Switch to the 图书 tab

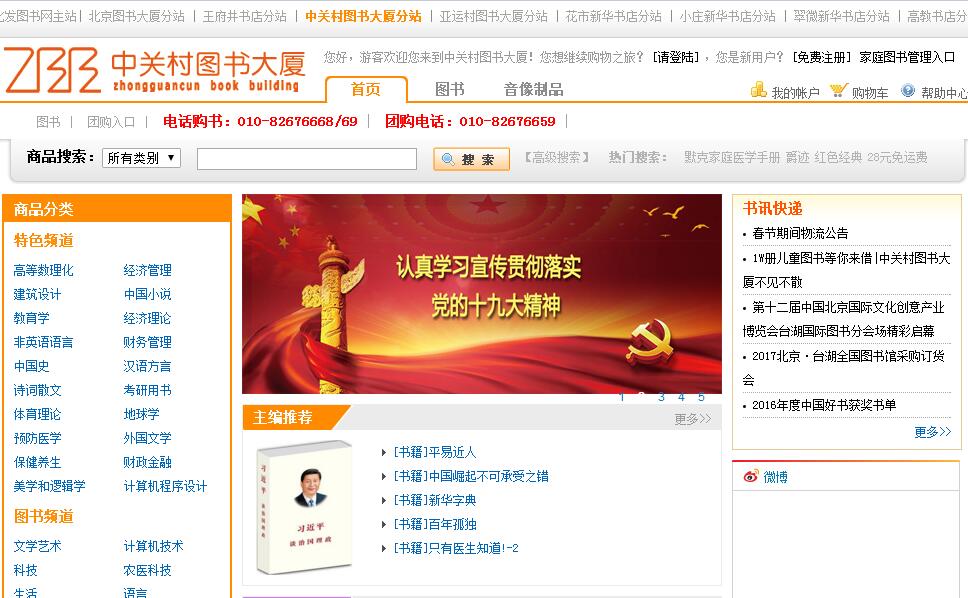click(x=449, y=89)
